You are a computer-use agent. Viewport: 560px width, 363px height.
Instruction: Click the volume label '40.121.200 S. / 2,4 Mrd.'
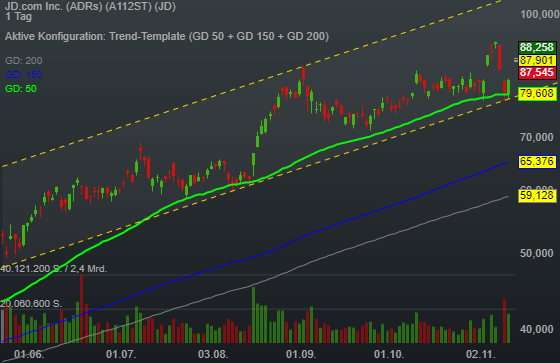coord(54,269)
